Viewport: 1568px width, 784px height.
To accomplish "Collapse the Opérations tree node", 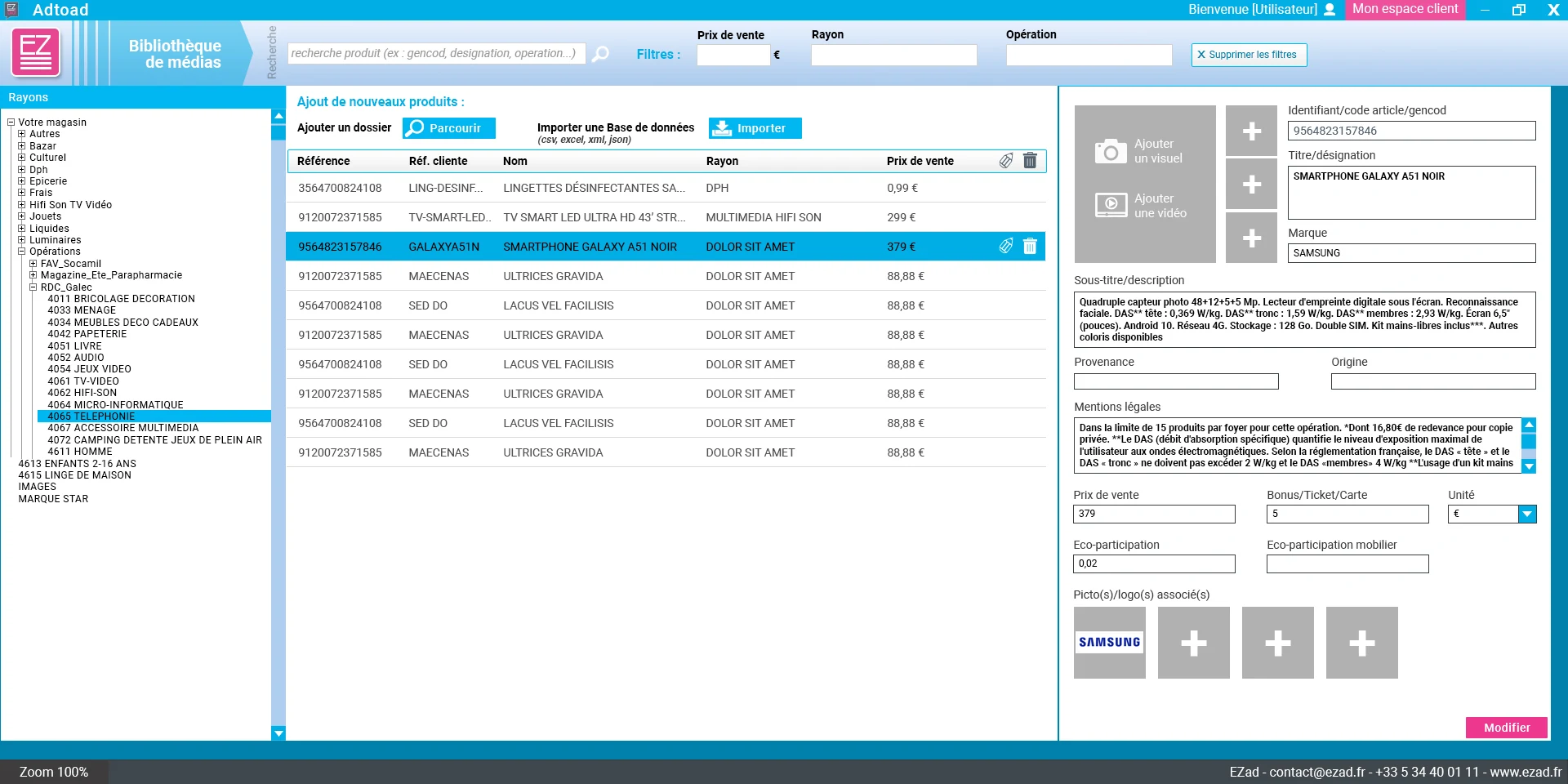I will 22,252.
